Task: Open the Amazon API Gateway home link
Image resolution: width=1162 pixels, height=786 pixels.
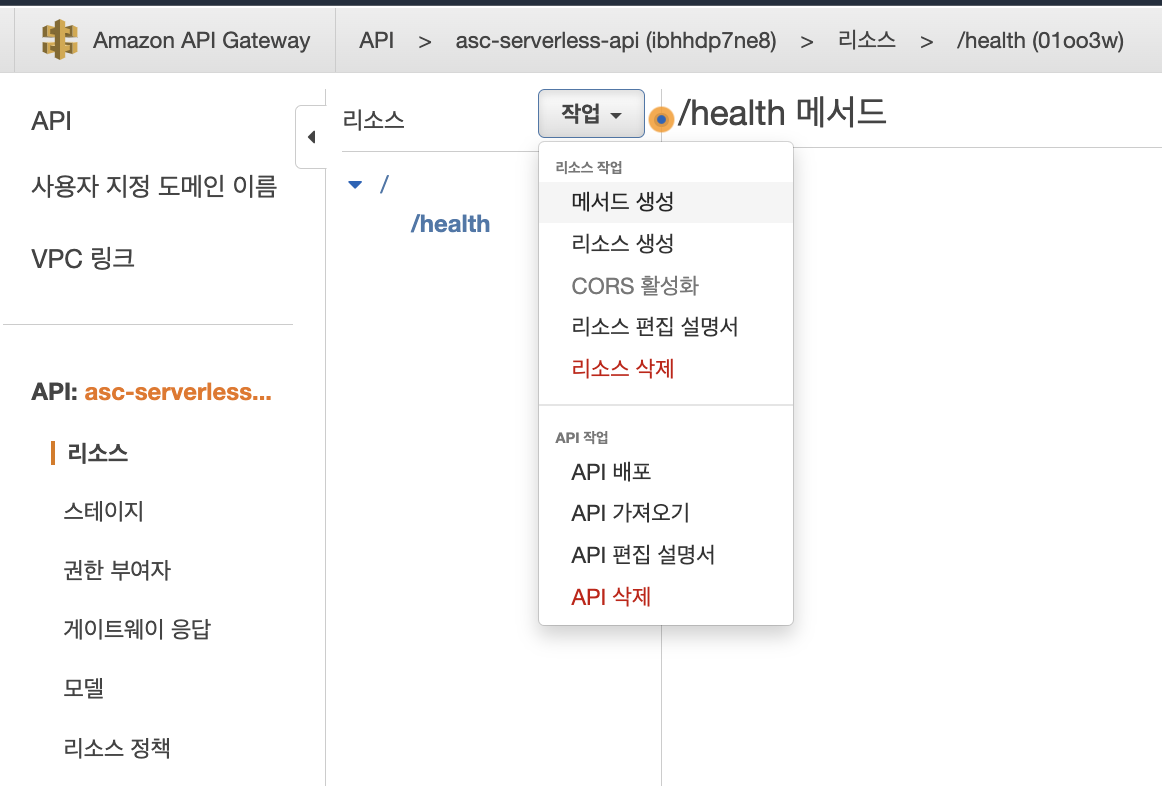Action: (x=201, y=40)
